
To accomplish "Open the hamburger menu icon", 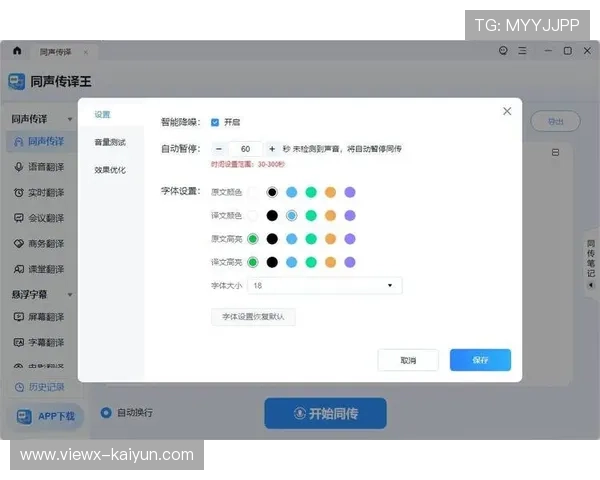I will coord(522,51).
